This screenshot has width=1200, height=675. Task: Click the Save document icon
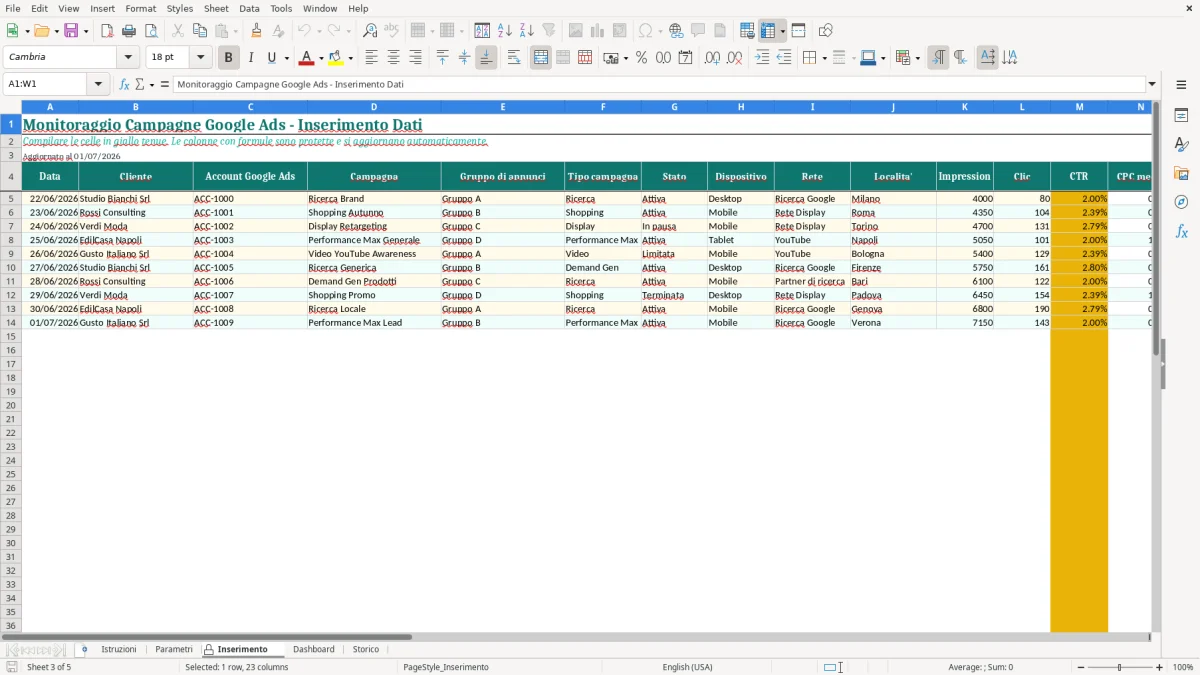(x=71, y=31)
